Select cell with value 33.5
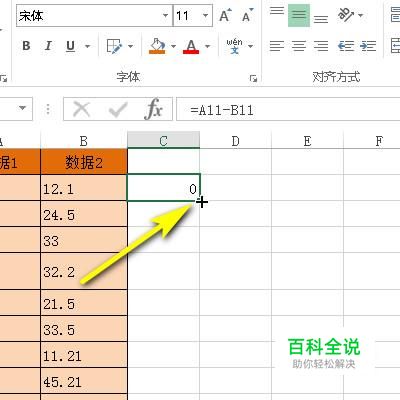The image size is (400, 400). pyautogui.click(x=84, y=329)
